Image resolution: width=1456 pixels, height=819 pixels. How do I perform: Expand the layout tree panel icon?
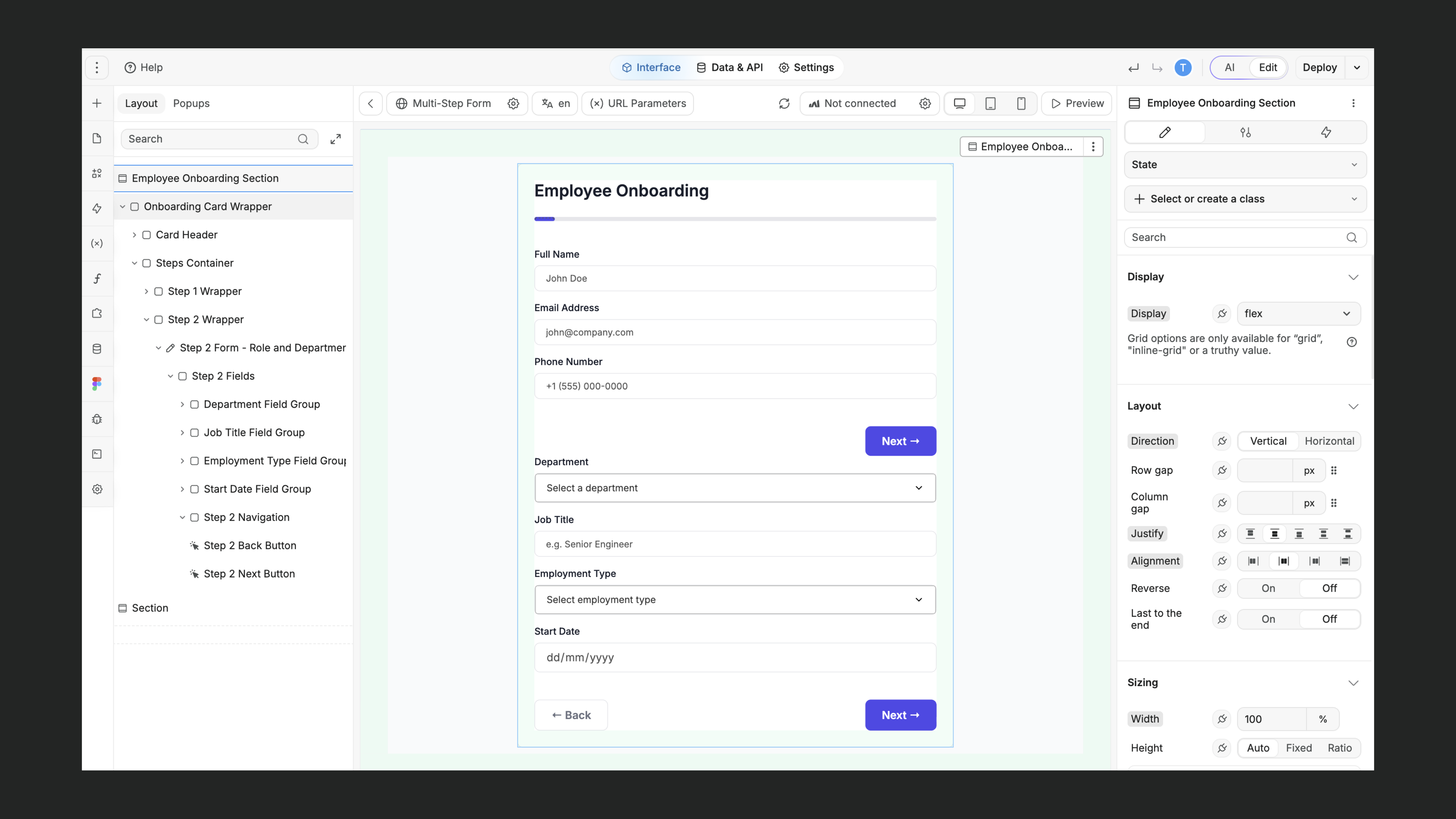pos(336,139)
